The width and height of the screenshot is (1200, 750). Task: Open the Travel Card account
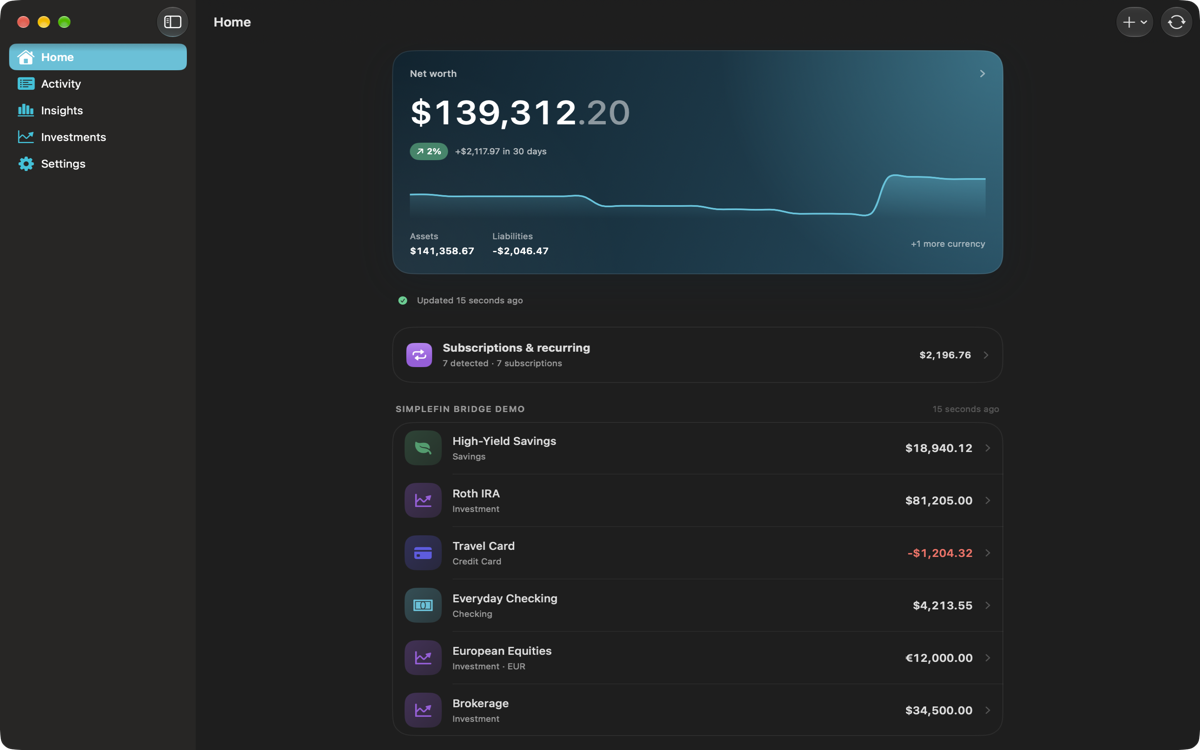697,553
